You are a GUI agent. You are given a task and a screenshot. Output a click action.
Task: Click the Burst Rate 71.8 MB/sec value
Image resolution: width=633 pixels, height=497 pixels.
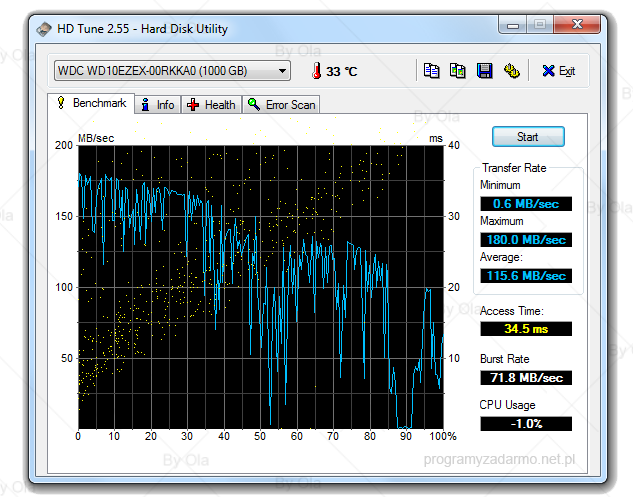[526, 377]
